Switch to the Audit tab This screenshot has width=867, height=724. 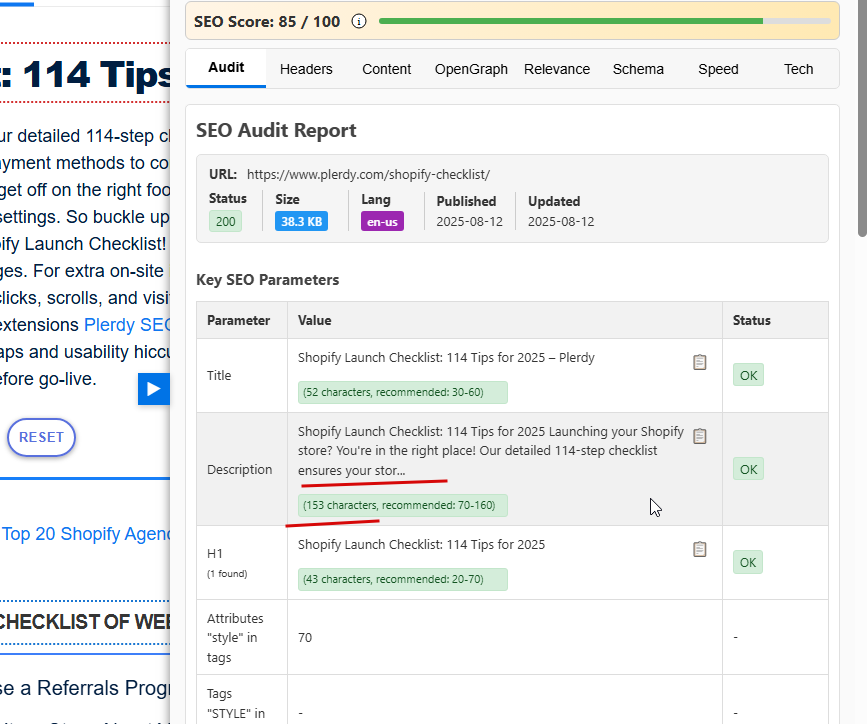[x=226, y=67]
